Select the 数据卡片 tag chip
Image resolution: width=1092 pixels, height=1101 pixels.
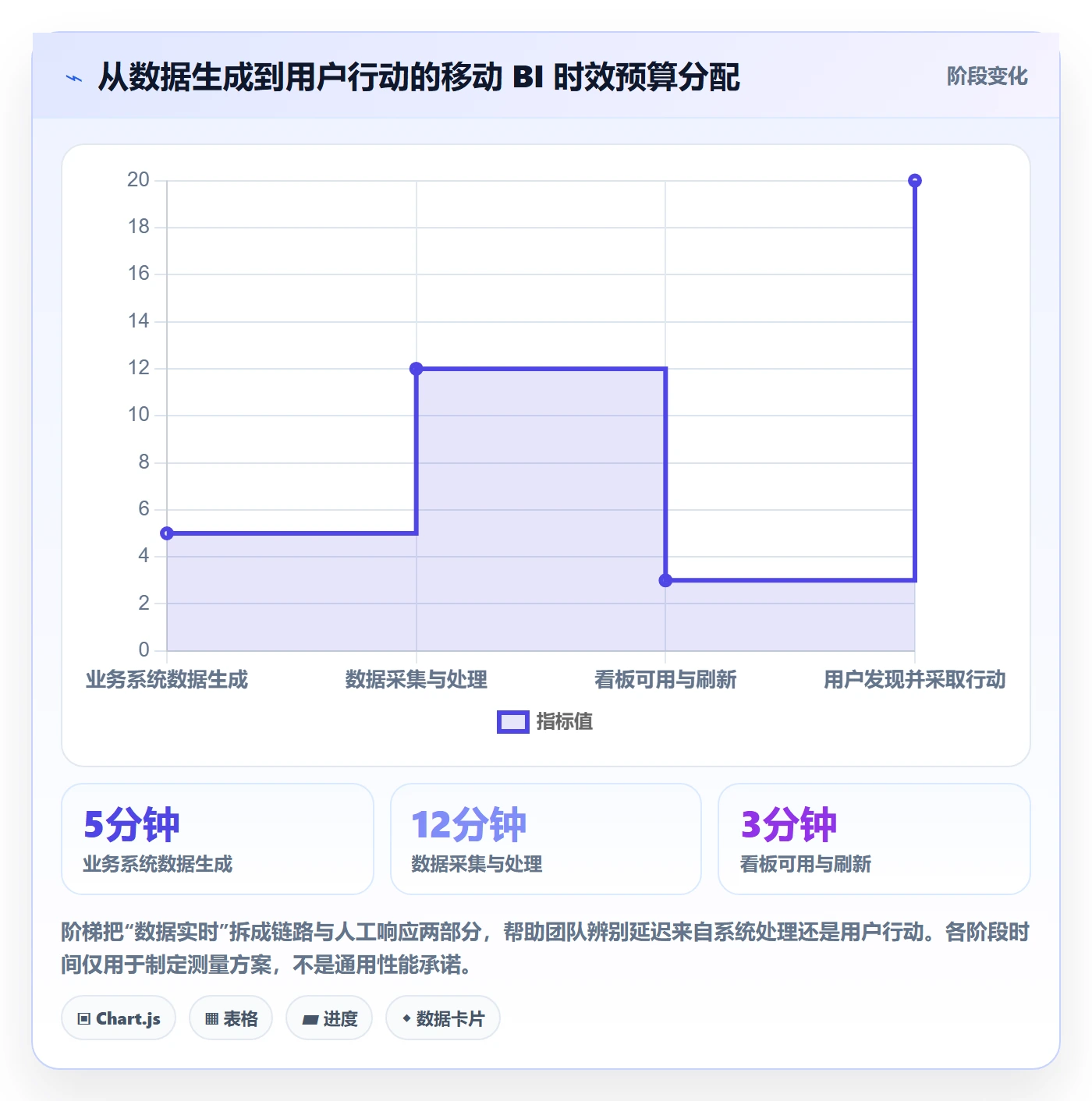443,1018
